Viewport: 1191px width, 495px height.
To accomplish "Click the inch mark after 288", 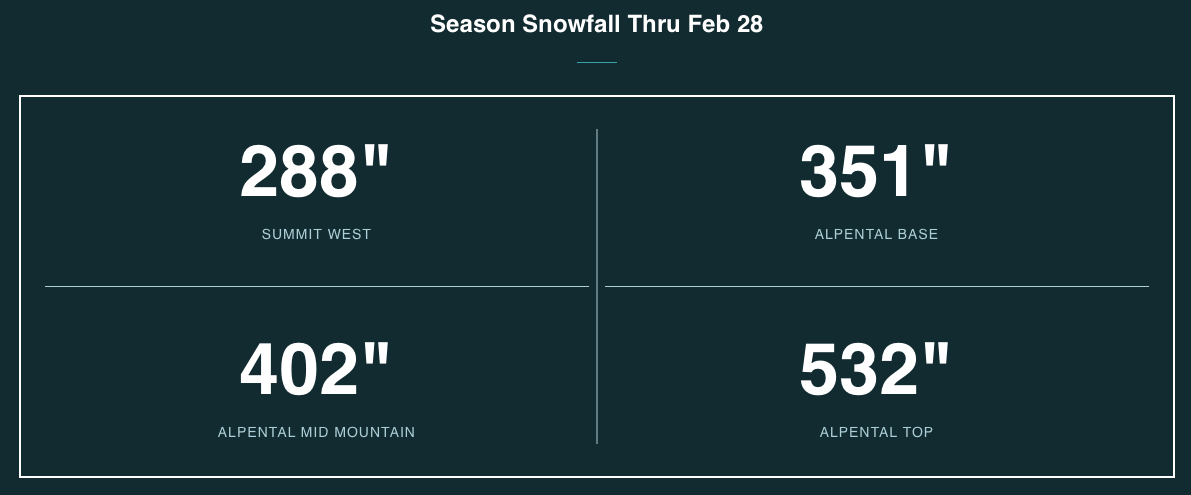I will click(376, 160).
